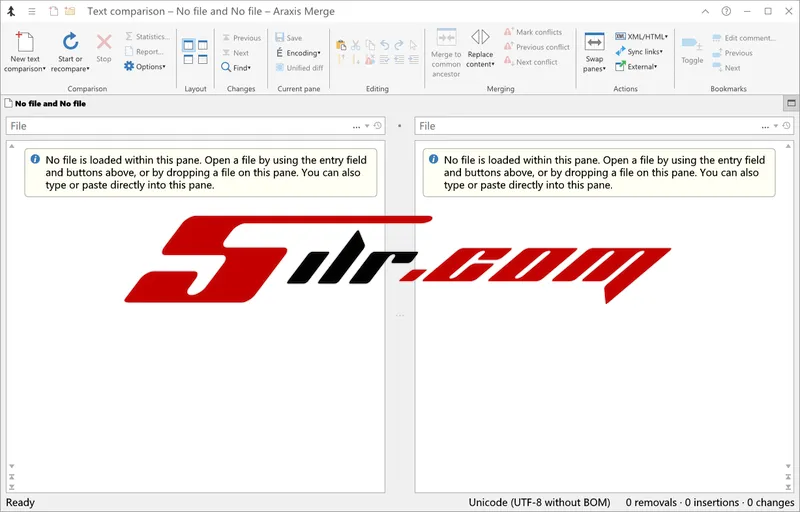Image resolution: width=800 pixels, height=512 pixels.
Task: Open the Report command
Action: pos(144,52)
